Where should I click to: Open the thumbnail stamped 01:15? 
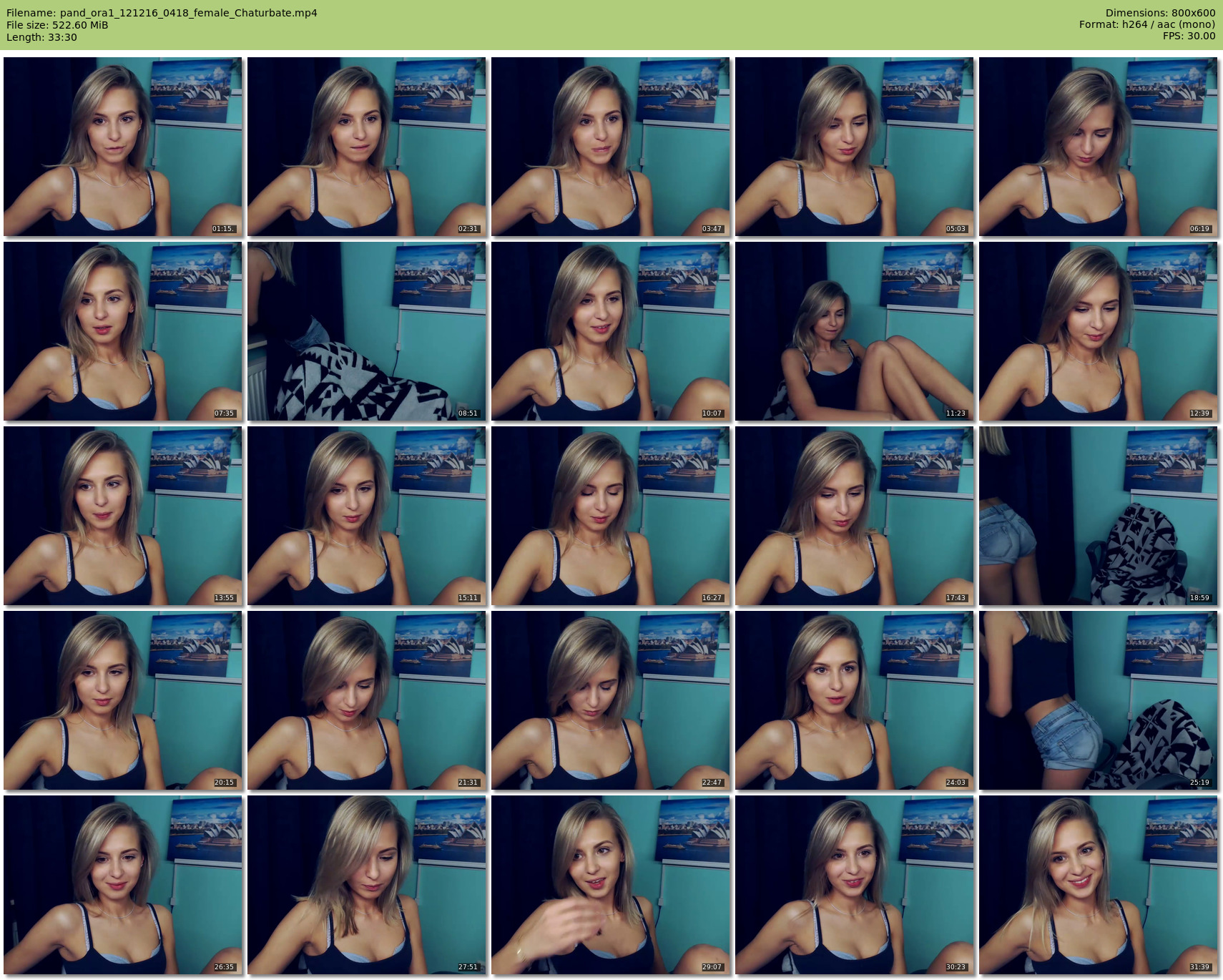123,147
